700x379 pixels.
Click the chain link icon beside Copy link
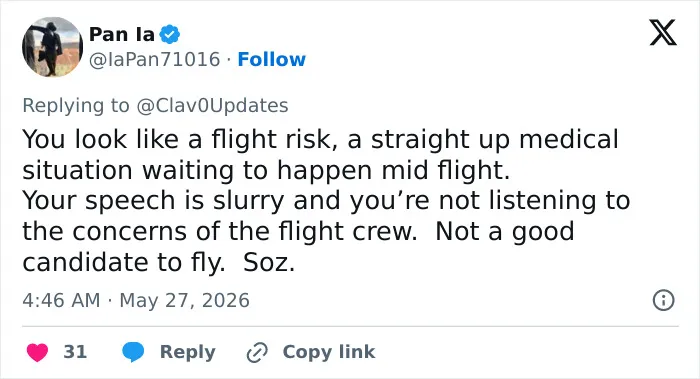coord(257,352)
